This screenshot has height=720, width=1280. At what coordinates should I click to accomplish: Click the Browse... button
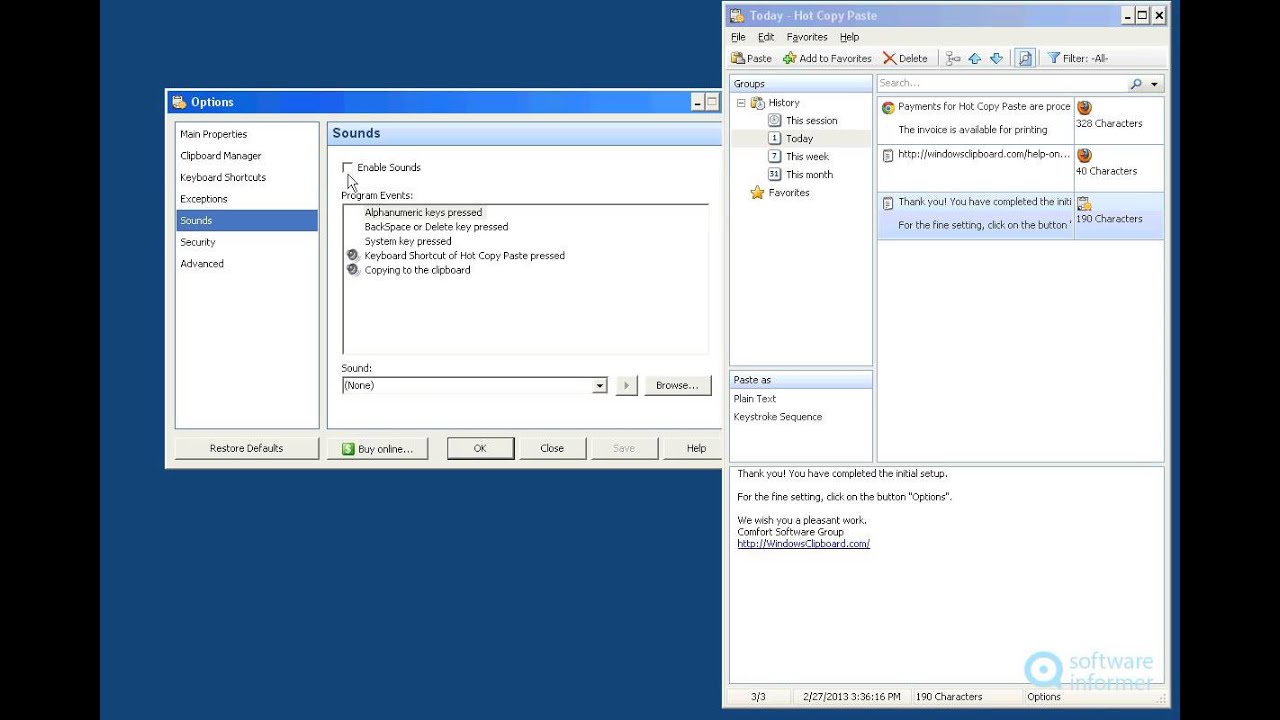point(677,385)
